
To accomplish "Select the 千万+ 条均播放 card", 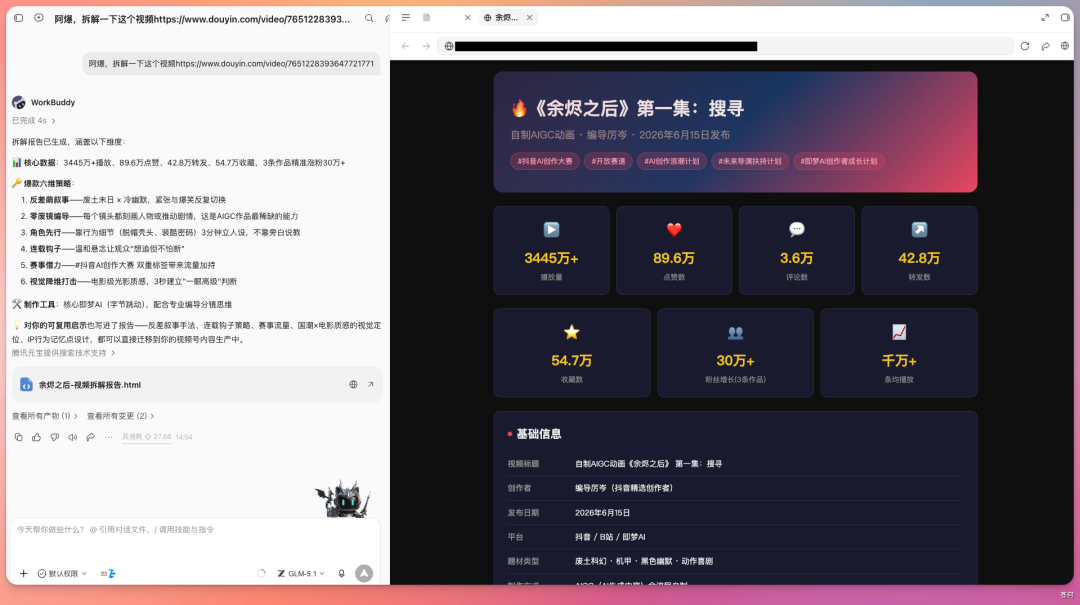I will coord(899,353).
